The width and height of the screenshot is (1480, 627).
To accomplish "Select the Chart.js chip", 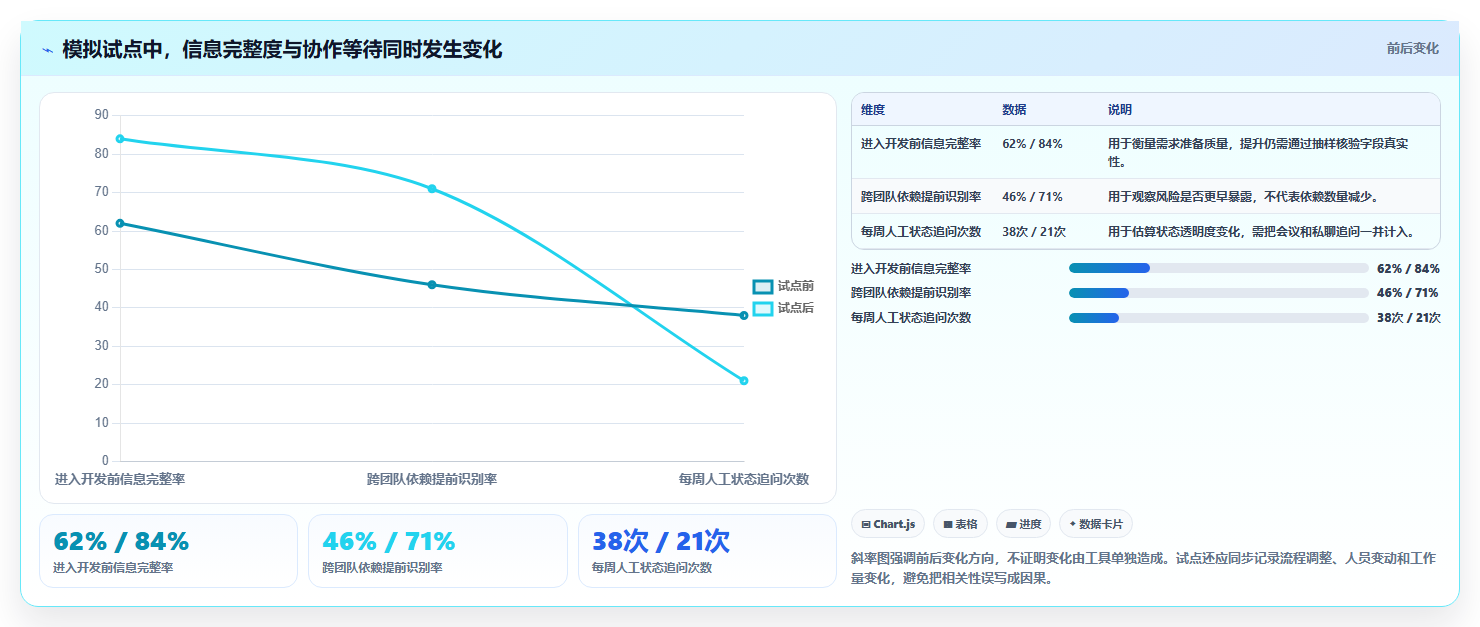I will click(888, 524).
